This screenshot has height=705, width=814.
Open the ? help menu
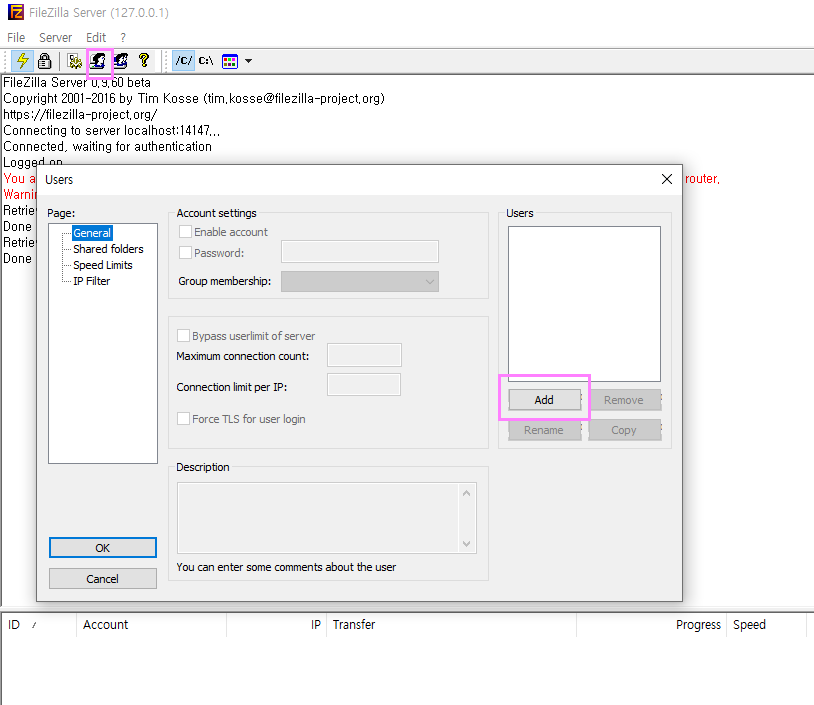click(x=123, y=37)
